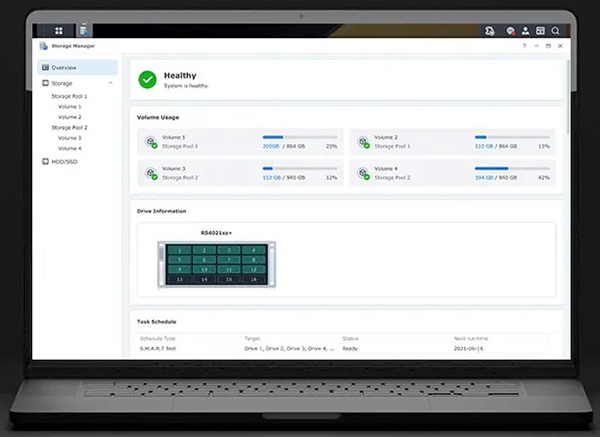This screenshot has height=437, width=600.
Task: Click the HDD/SSD sidebar icon
Action: 45,161
